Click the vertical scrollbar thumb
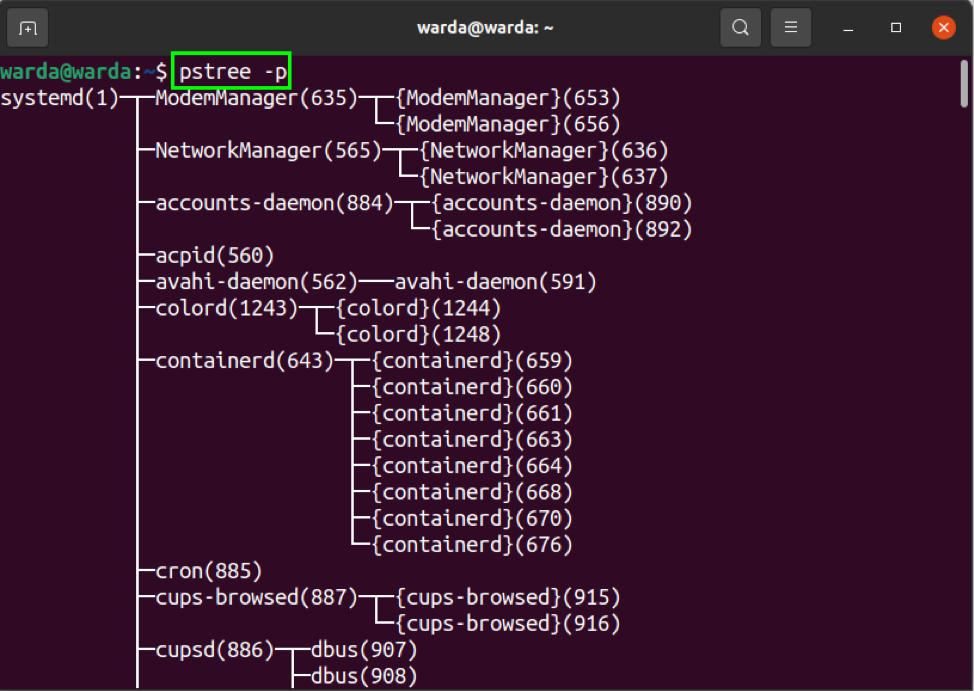974x691 pixels. point(964,84)
